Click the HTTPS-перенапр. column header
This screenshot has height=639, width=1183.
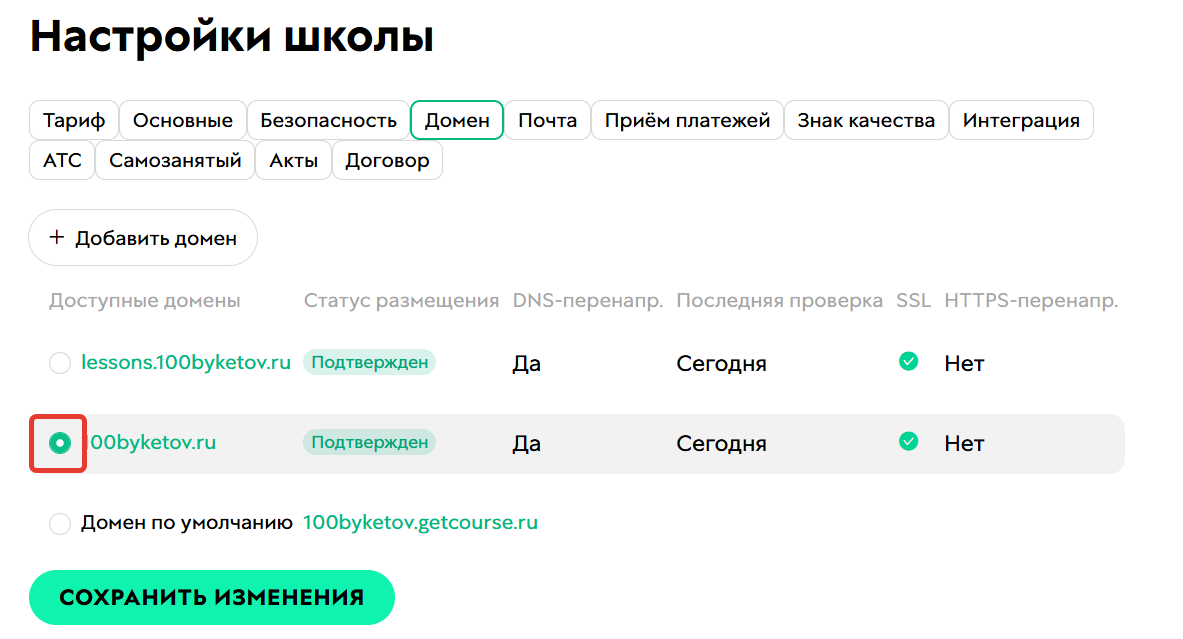[1031, 300]
